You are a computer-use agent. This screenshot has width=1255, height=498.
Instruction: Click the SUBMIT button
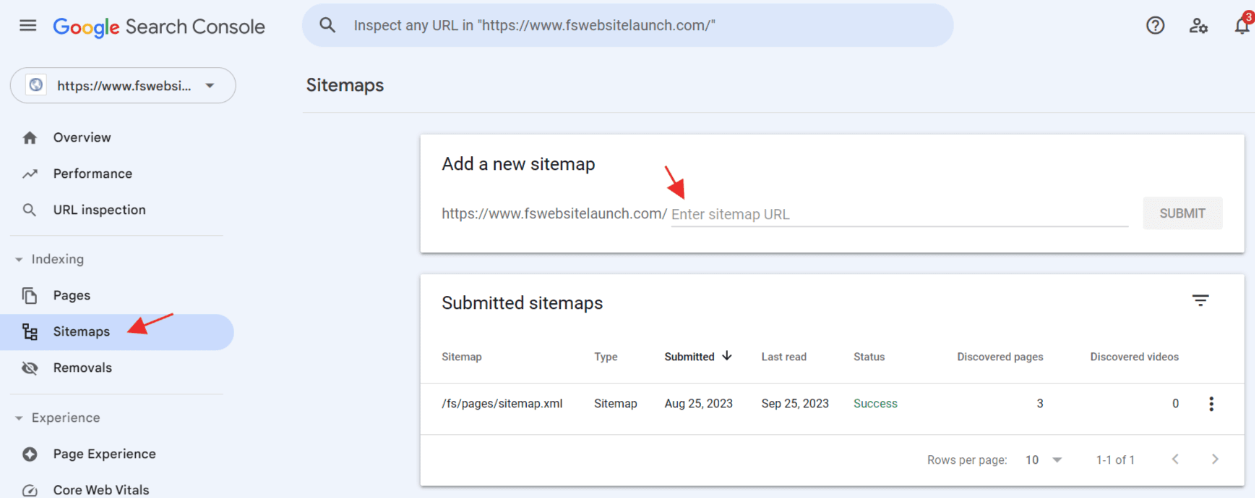(x=1182, y=213)
